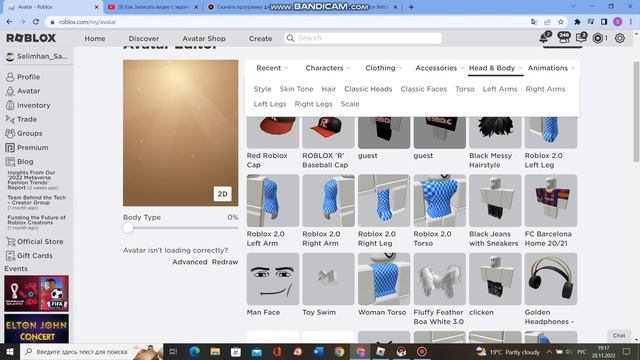The width and height of the screenshot is (640, 360).
Task: Open the notifications bell icon
Action: coord(544,38)
